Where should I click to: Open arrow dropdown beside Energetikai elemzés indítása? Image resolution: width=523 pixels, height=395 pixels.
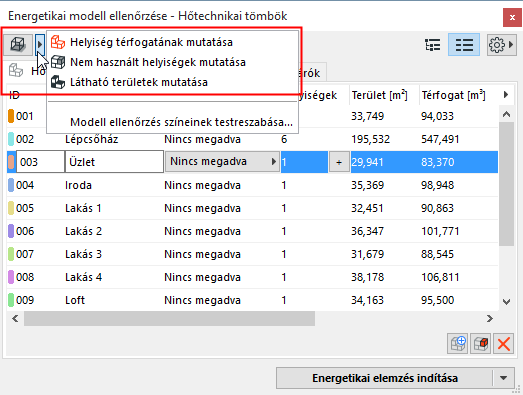coord(503,378)
